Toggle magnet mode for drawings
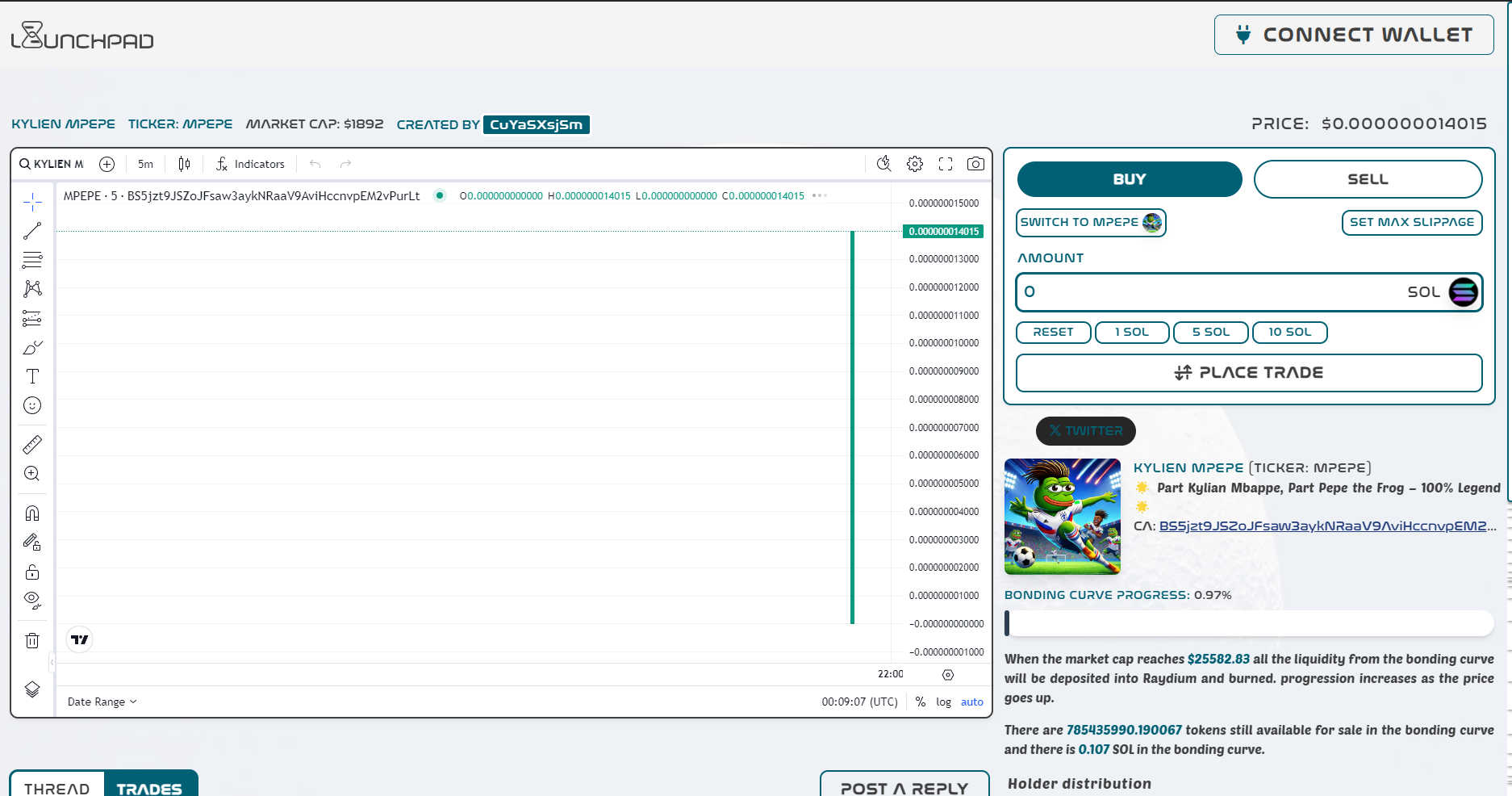This screenshot has width=1512, height=796. click(x=32, y=513)
